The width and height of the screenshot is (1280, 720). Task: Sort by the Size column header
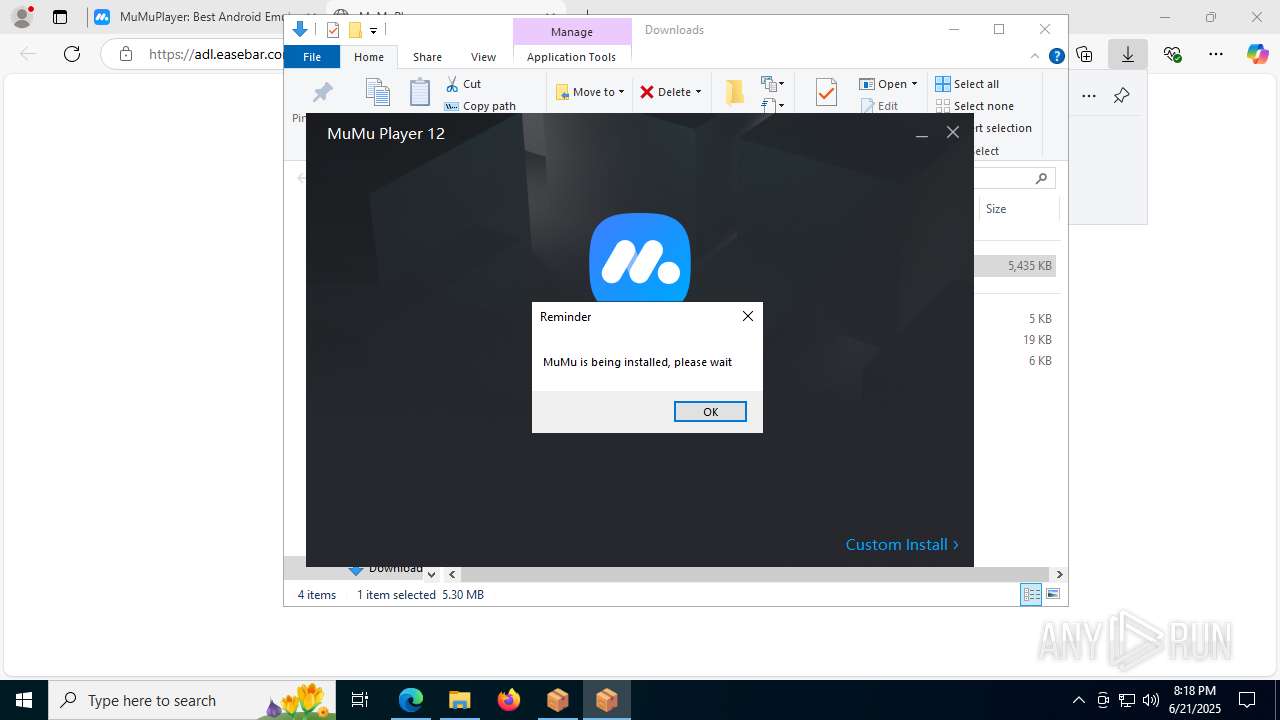pos(1017,209)
